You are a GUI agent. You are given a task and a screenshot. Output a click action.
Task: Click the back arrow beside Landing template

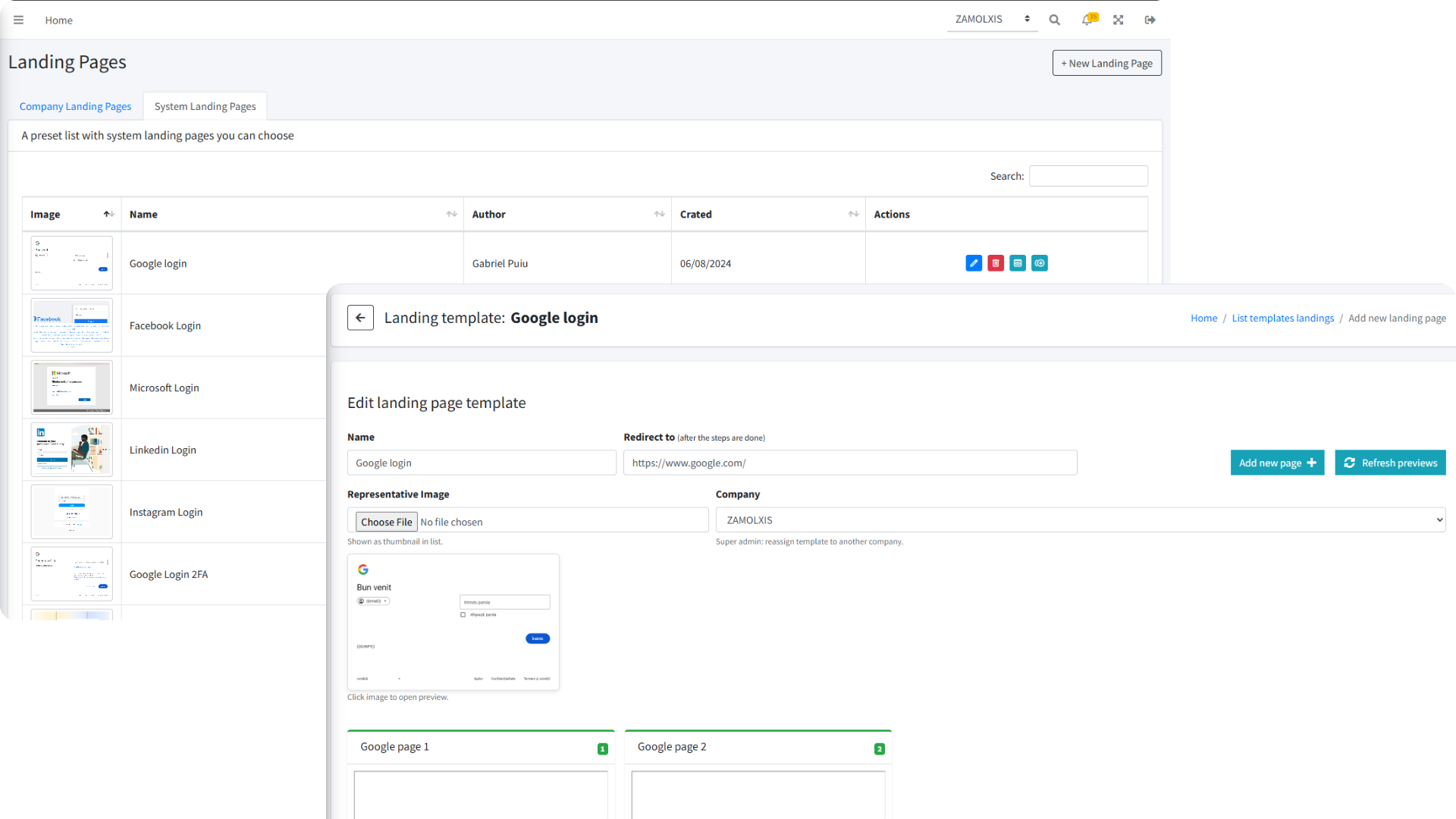pyautogui.click(x=360, y=318)
